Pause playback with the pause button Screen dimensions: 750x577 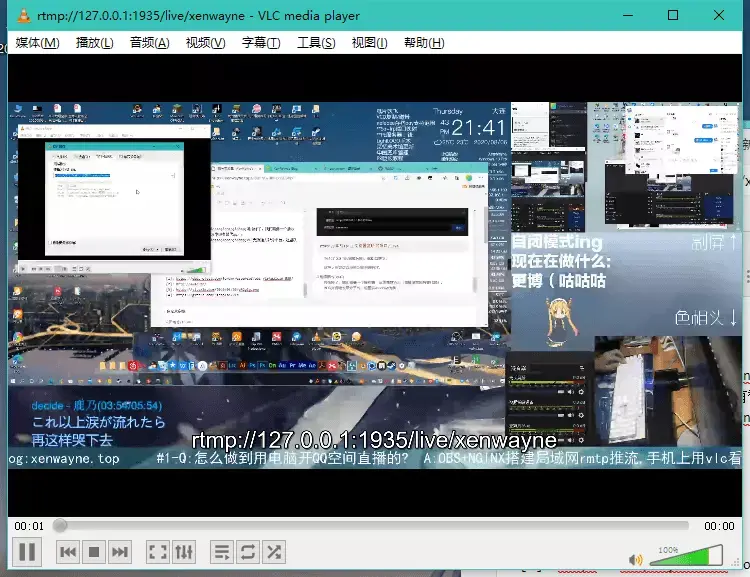[27, 552]
